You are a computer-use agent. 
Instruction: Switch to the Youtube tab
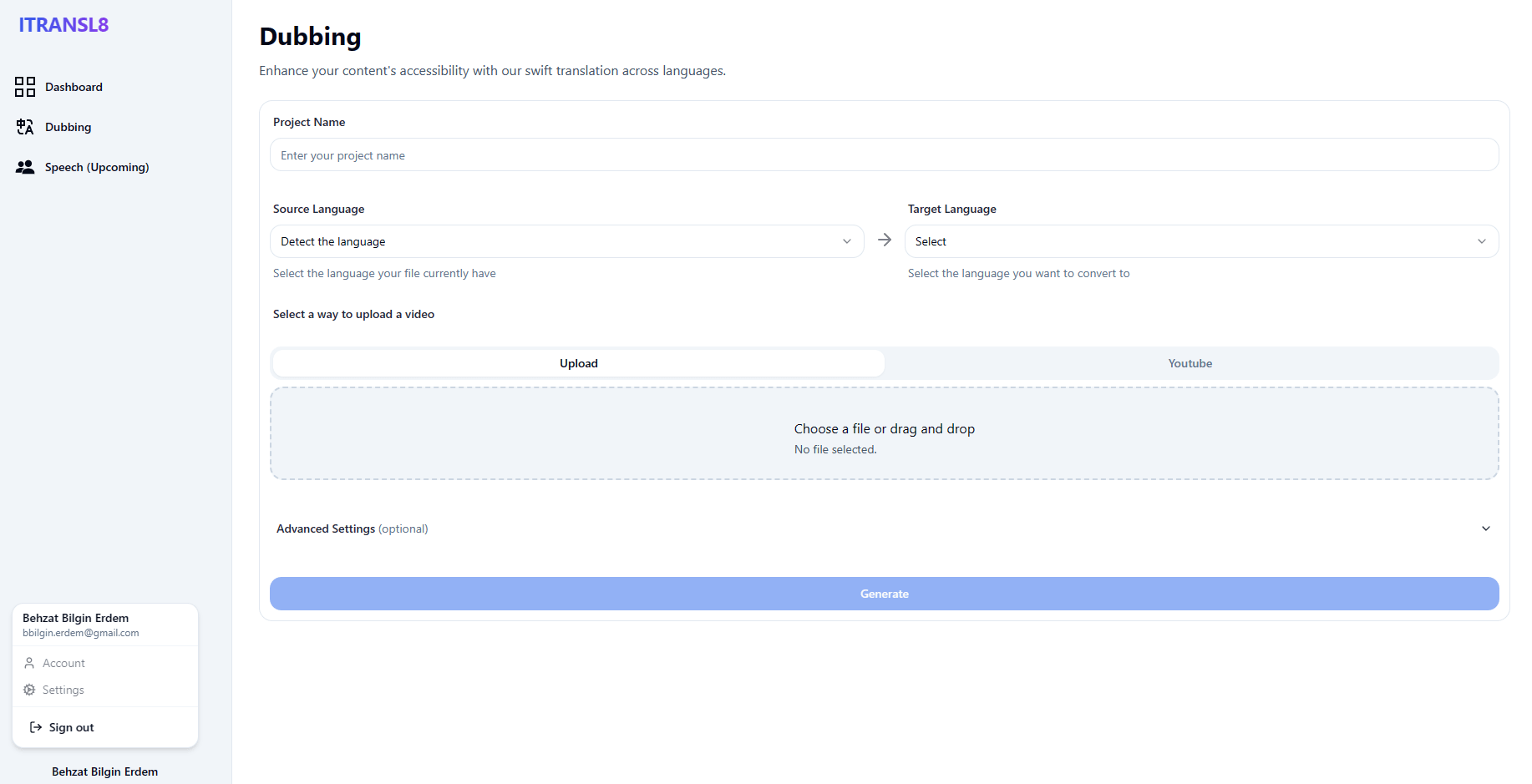point(1190,363)
